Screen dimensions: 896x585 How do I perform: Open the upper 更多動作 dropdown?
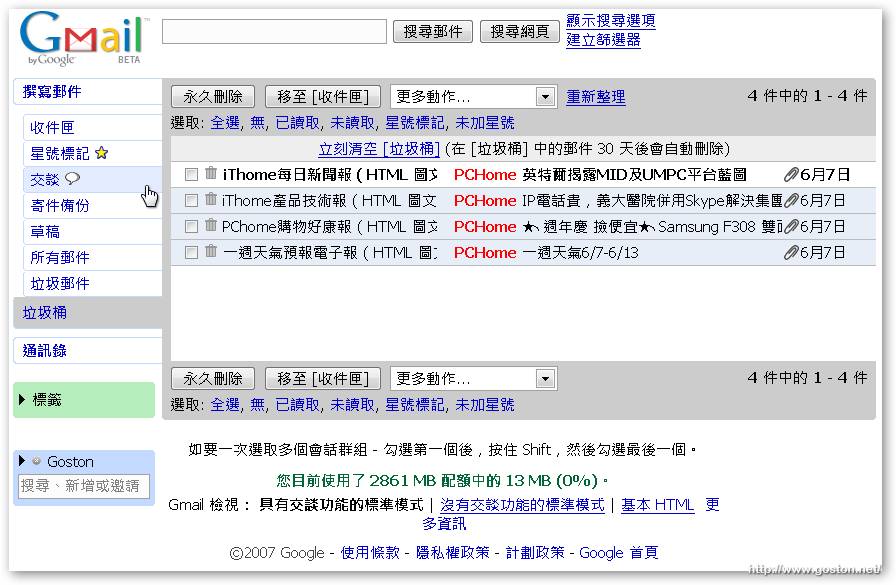[473, 97]
